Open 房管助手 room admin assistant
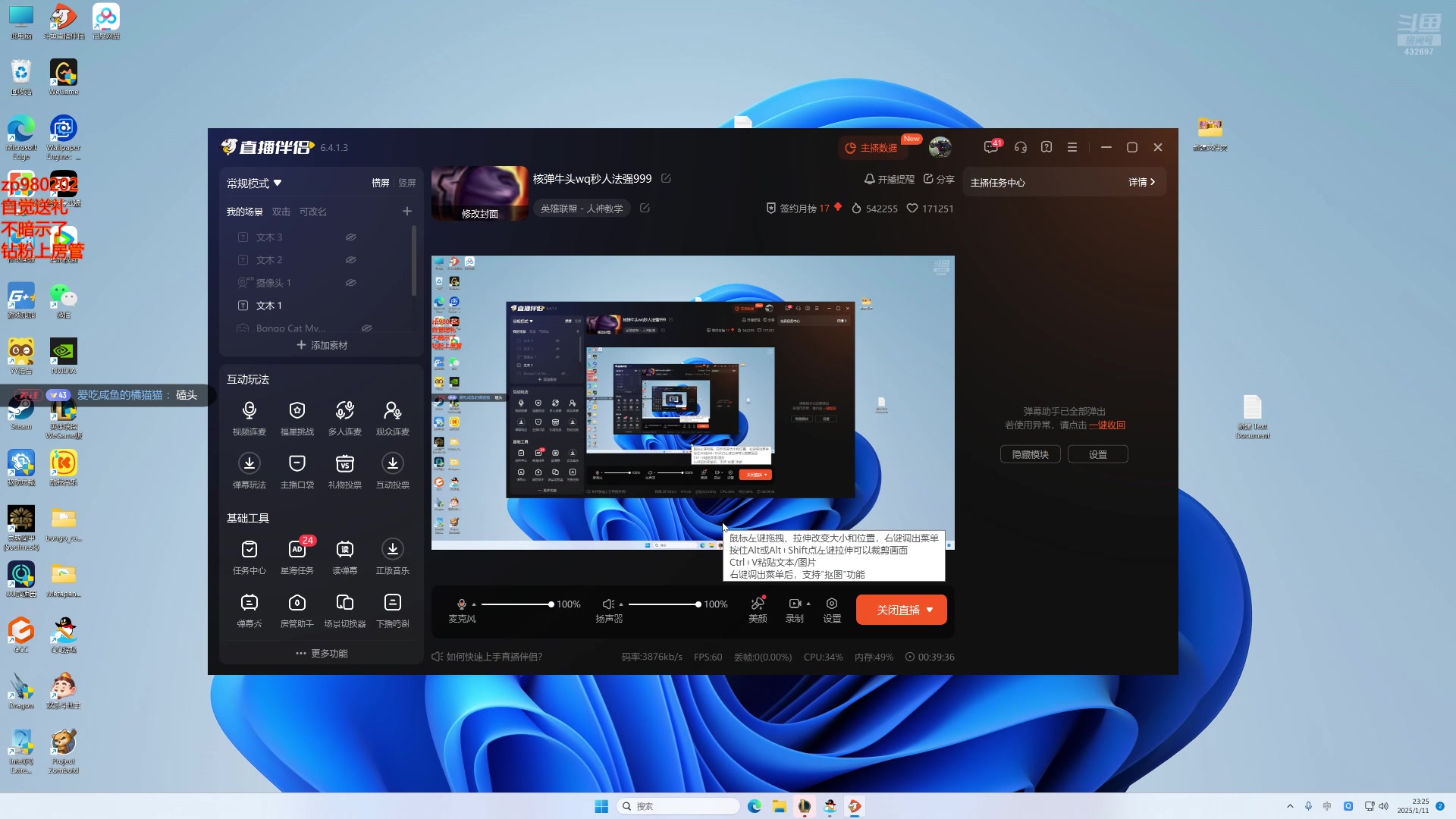The image size is (1456, 819). click(297, 610)
